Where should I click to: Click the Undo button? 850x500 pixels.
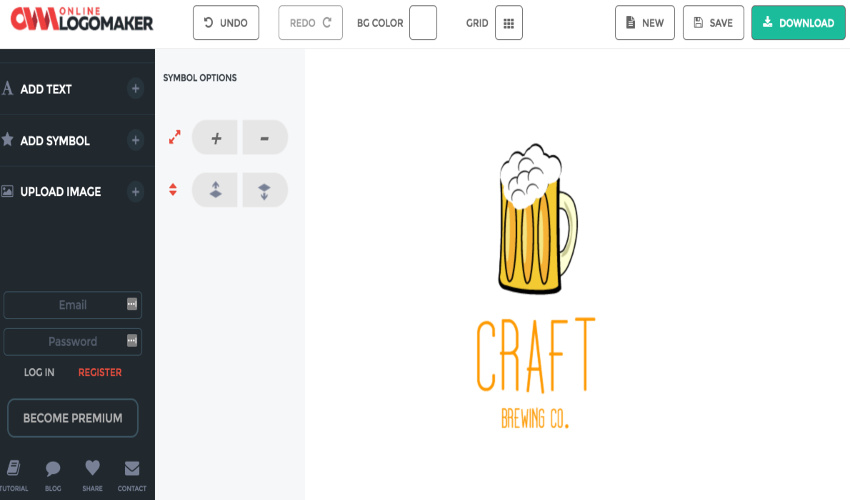pyautogui.click(x=226, y=23)
